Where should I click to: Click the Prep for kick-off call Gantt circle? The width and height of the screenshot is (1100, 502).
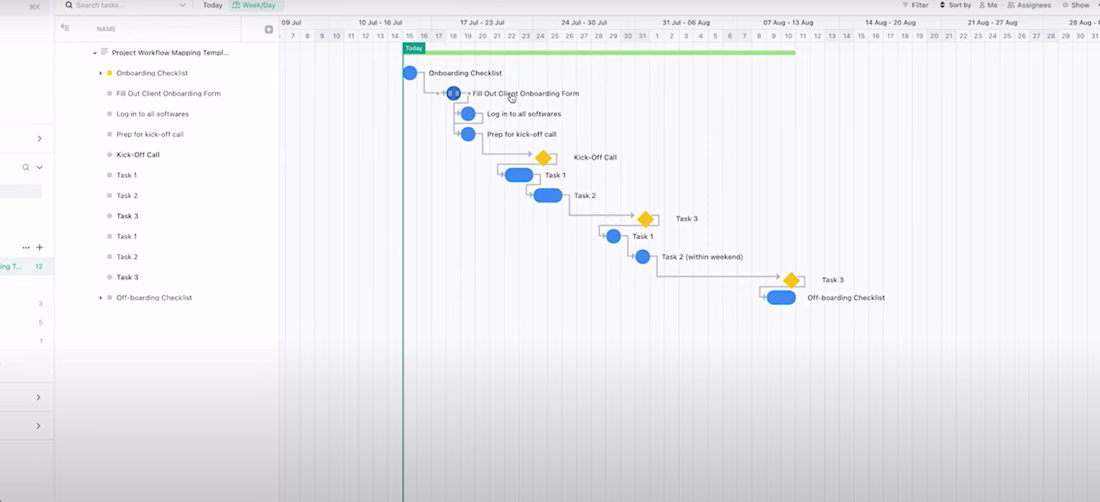(x=468, y=134)
